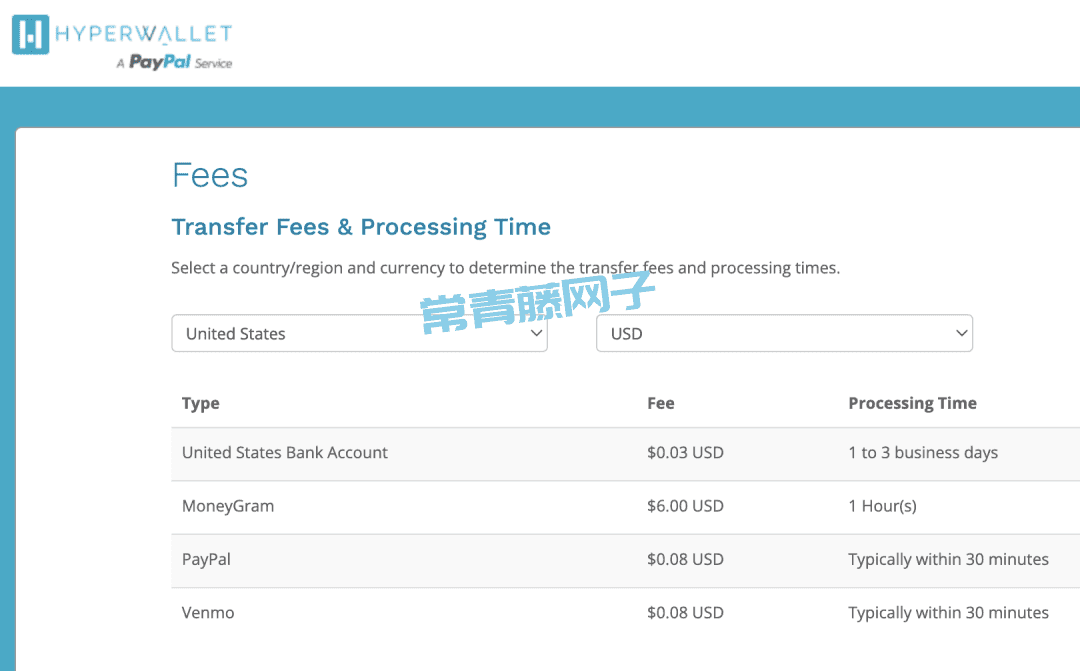Select the MoneyGram row
This screenshot has height=671, width=1080.
click(x=625, y=507)
